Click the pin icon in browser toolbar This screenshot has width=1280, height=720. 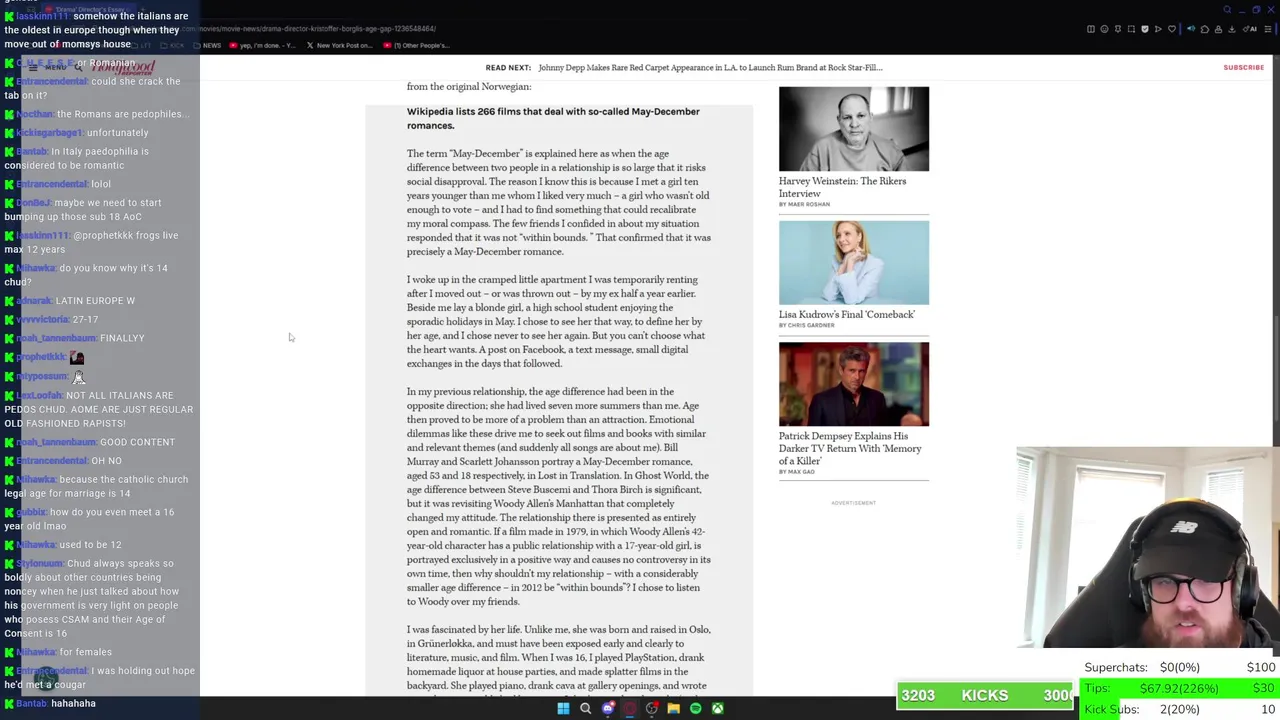(x=1118, y=29)
